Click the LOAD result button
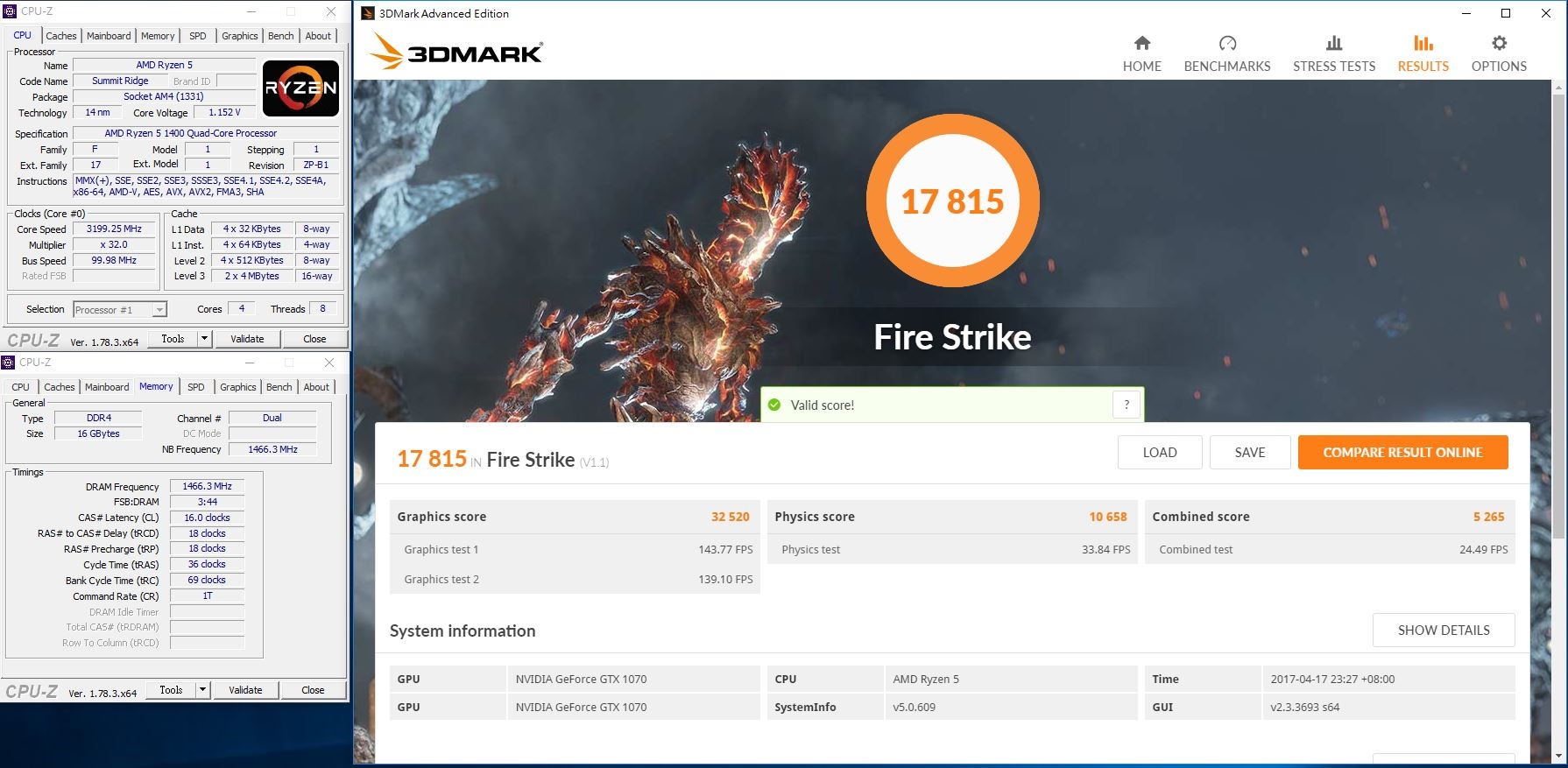 point(1160,453)
